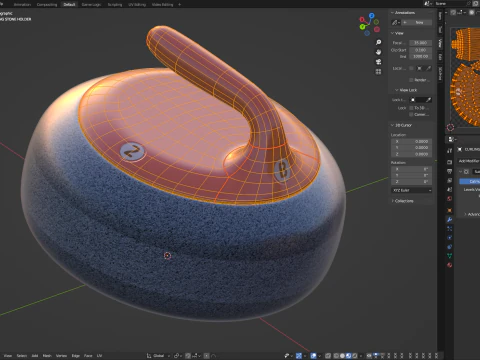Open the World properties tab icon
The image size is (480, 360).
click(x=449, y=199)
